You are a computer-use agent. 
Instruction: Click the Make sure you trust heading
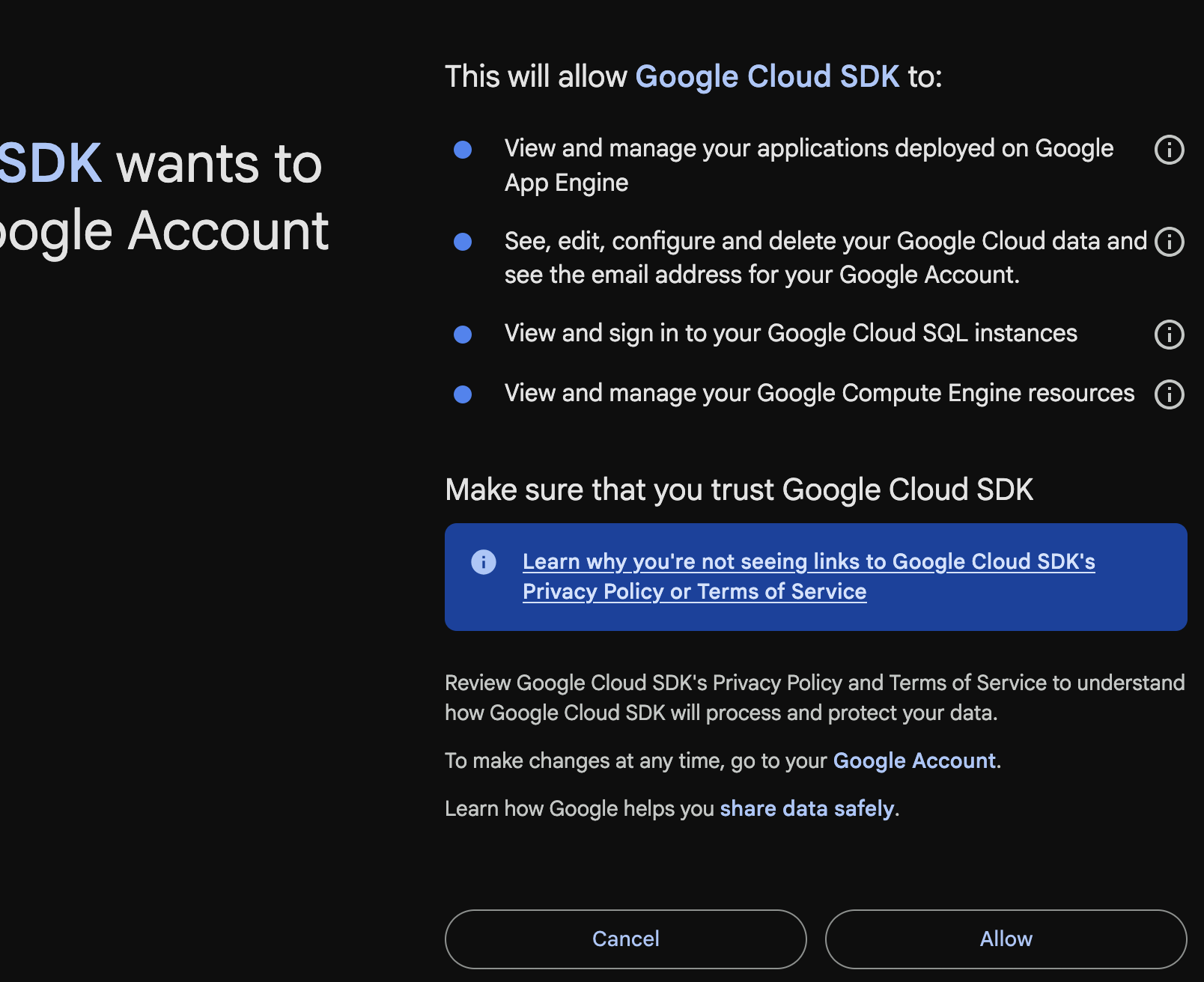pos(739,490)
